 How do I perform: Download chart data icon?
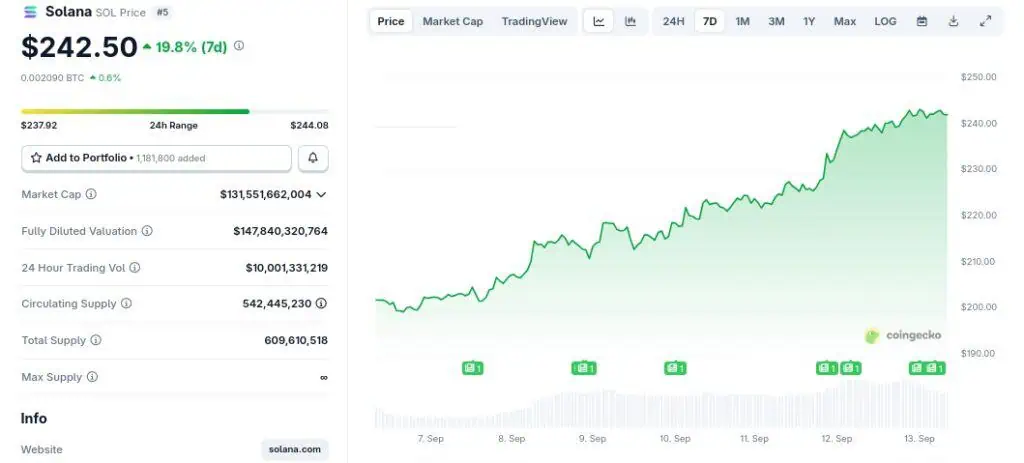click(953, 21)
